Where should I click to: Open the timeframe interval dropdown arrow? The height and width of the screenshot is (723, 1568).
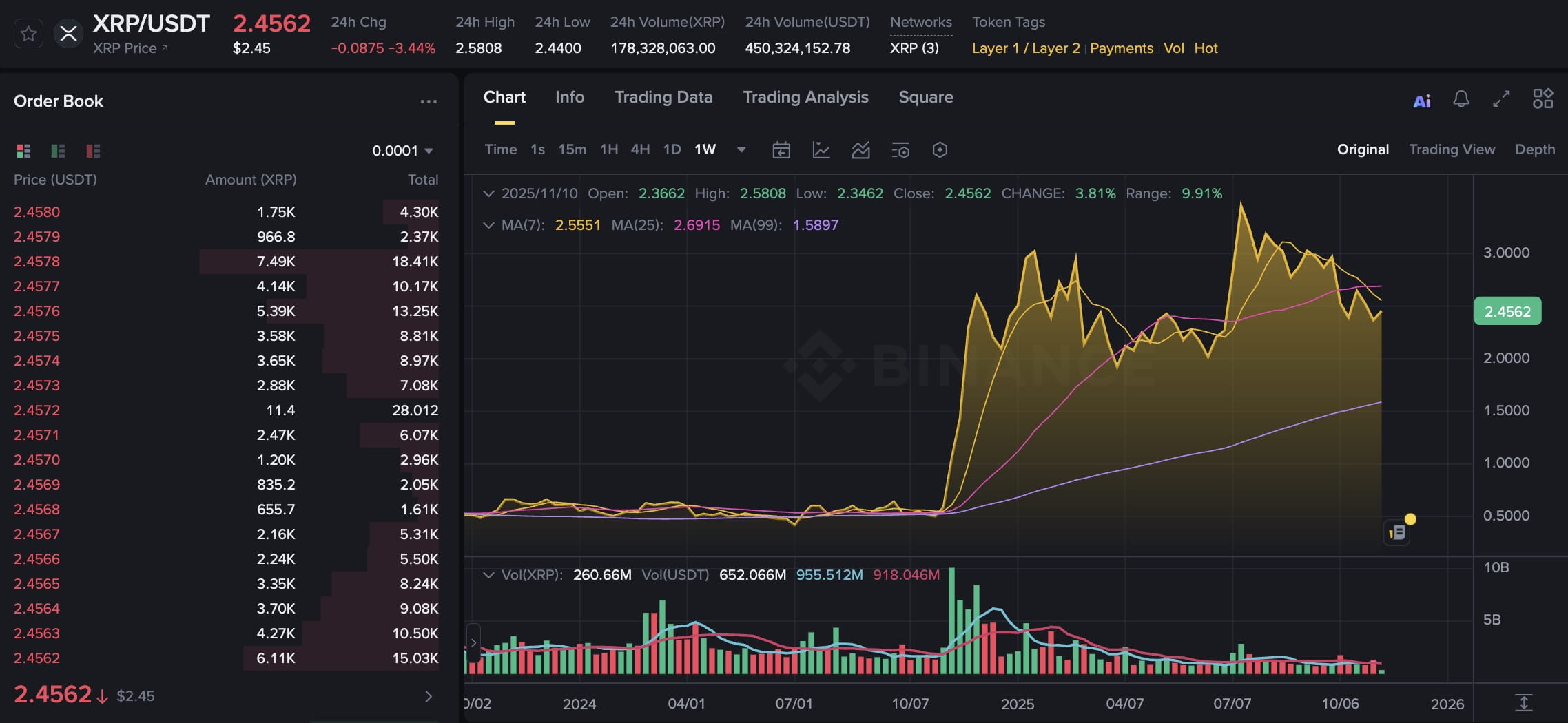pos(741,149)
